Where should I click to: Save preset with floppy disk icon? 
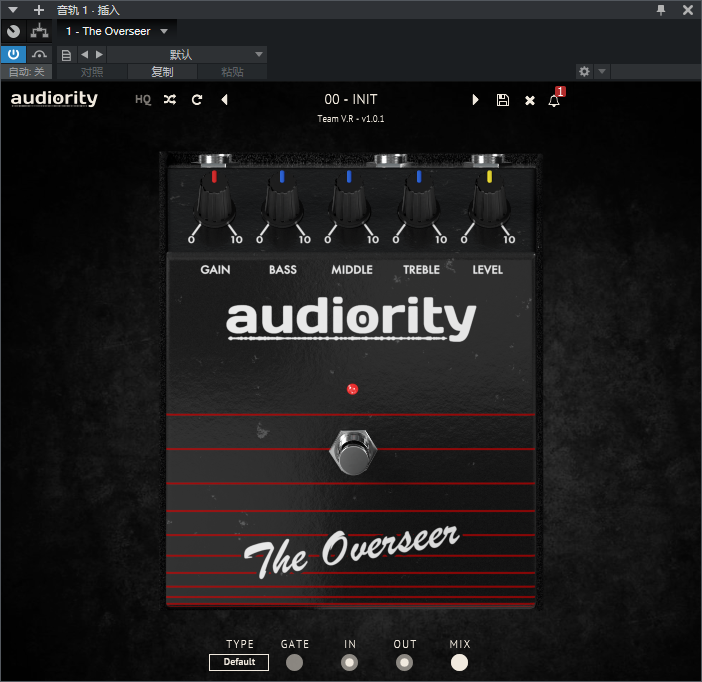pyautogui.click(x=503, y=100)
